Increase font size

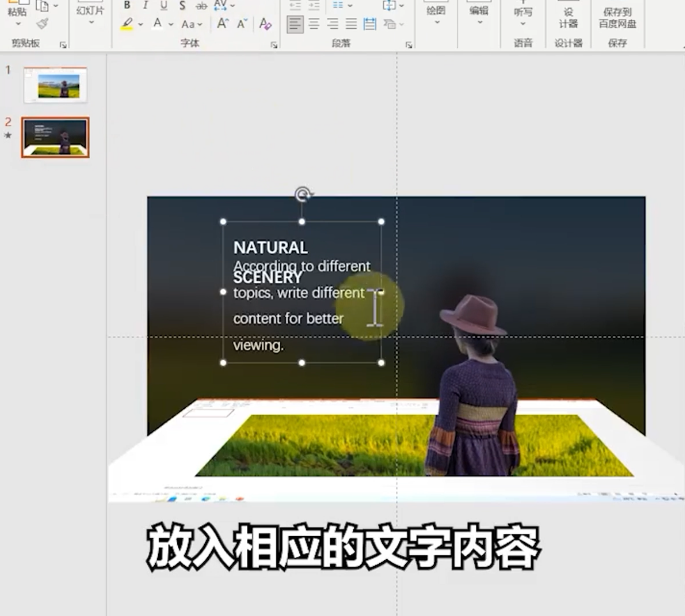click(223, 24)
